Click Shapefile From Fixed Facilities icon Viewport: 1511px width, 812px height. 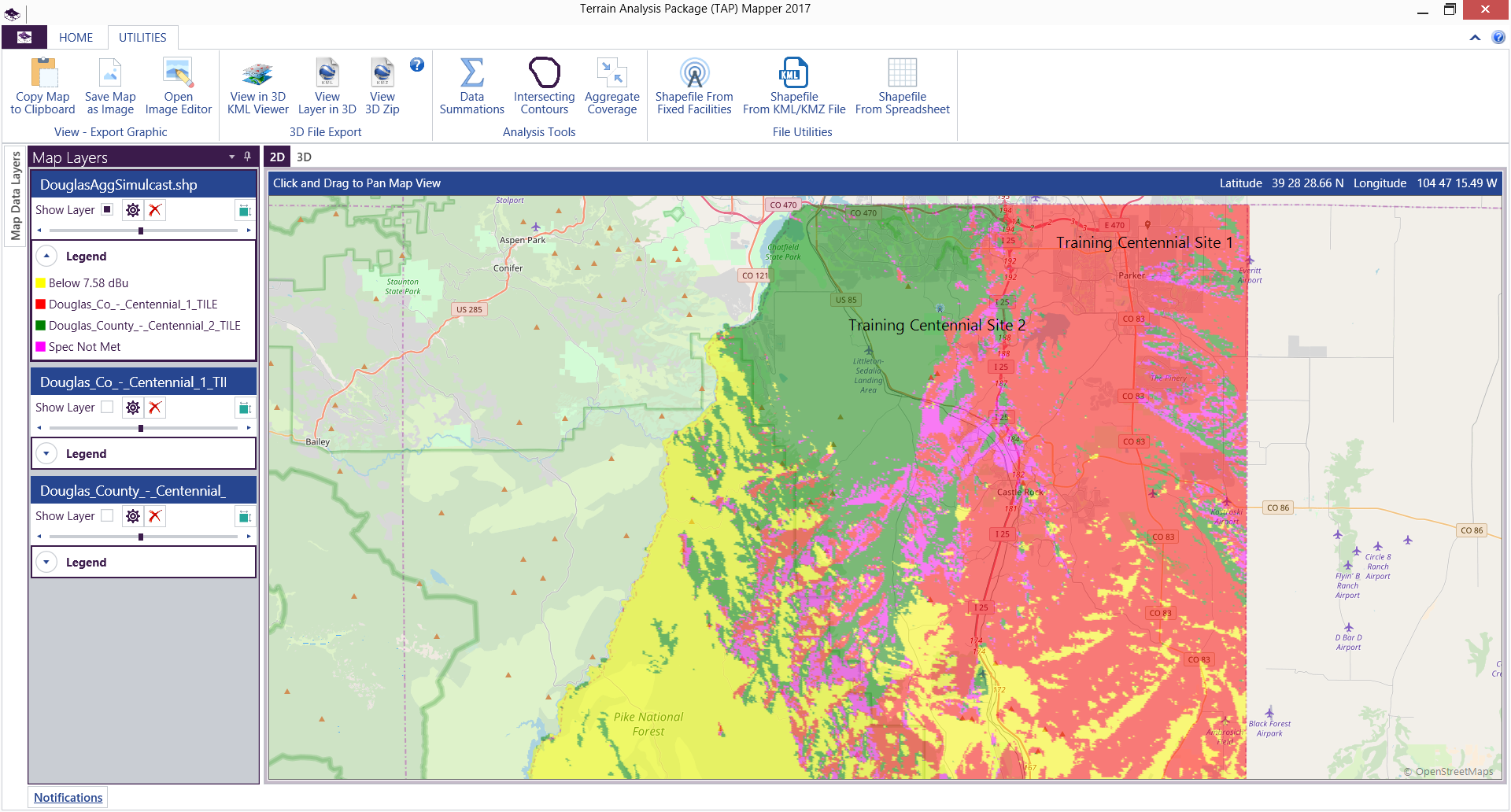(x=694, y=73)
